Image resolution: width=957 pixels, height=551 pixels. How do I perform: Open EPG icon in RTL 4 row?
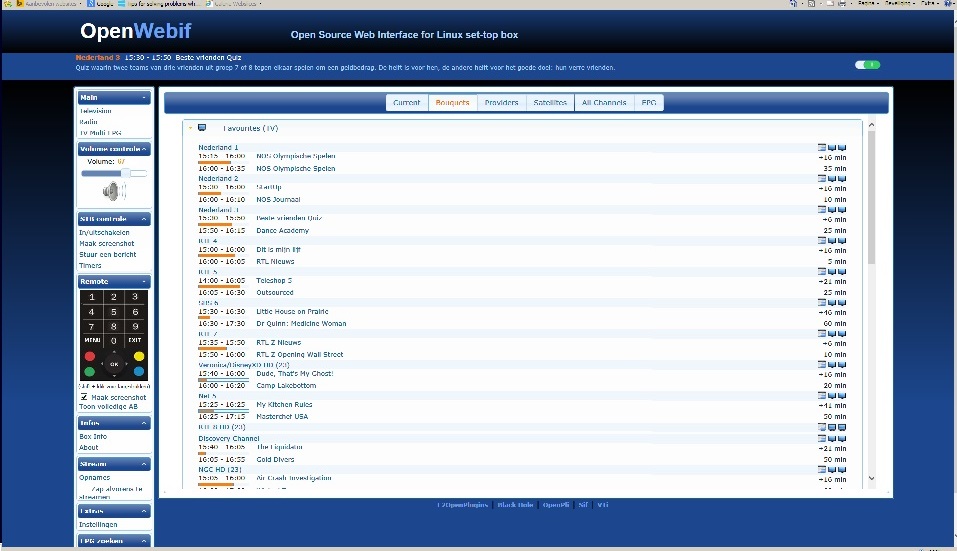822,241
